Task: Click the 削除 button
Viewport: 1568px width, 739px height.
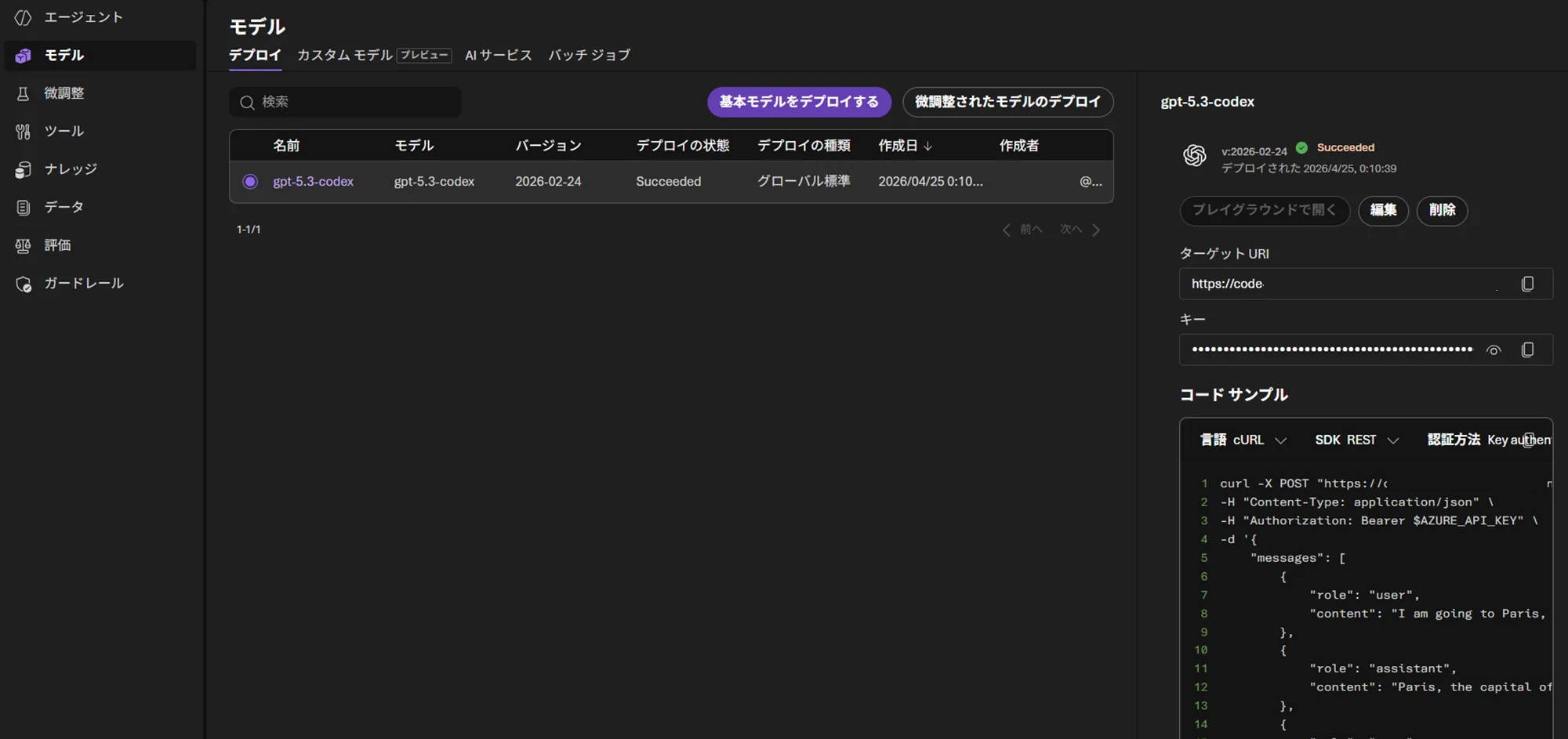Action: [1442, 210]
